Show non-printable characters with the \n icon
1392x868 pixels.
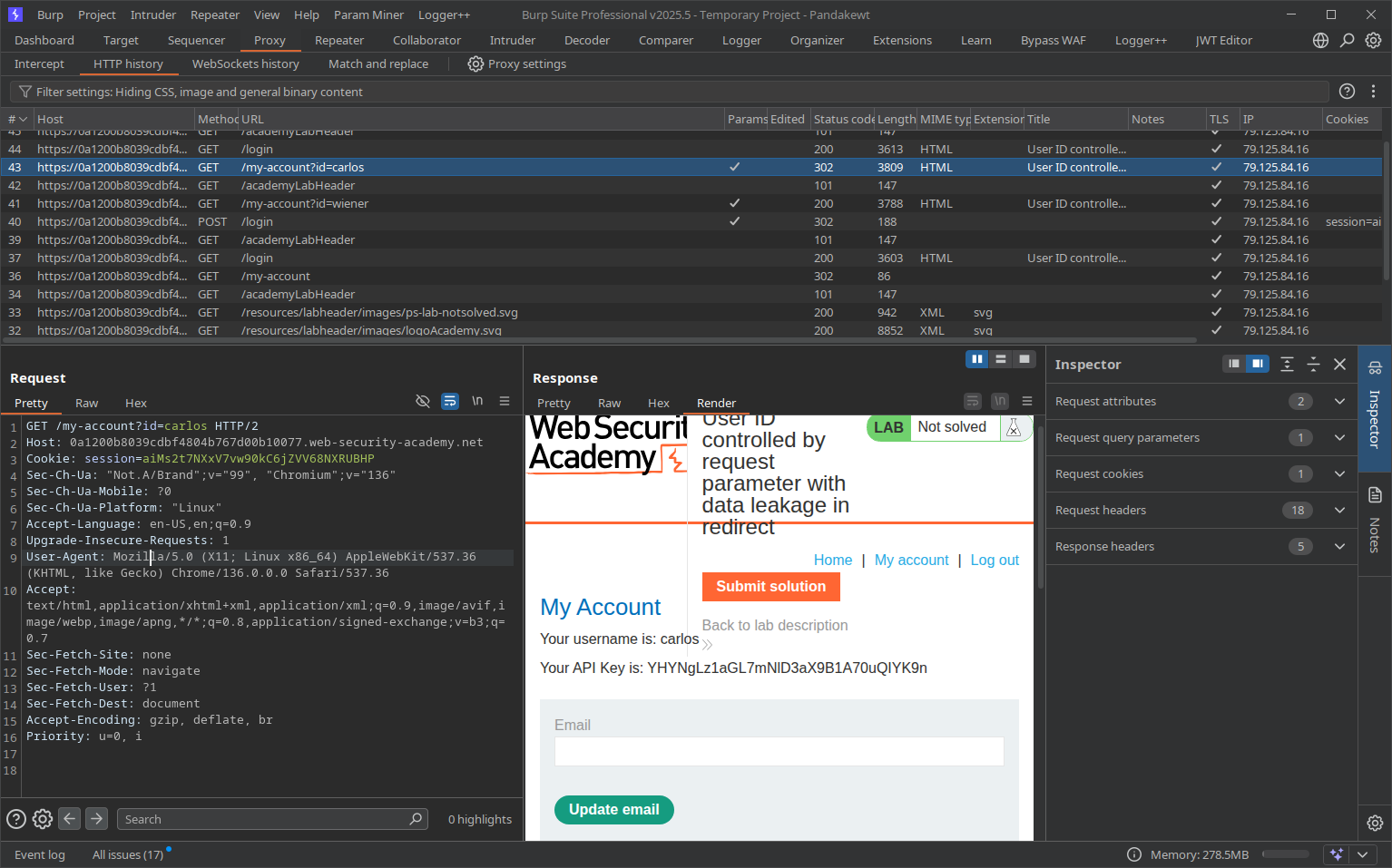click(477, 400)
